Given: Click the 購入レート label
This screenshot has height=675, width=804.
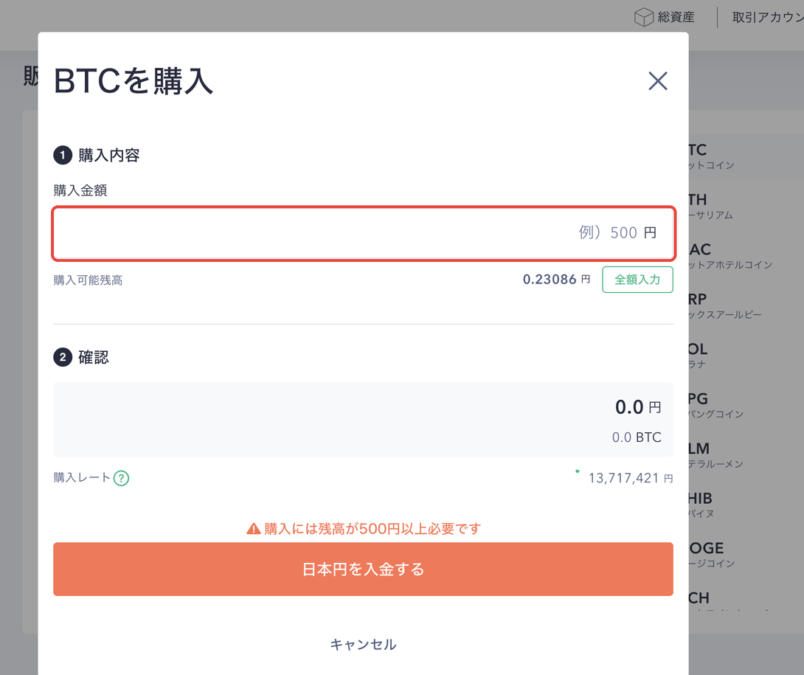Looking at the screenshot, I should pos(82,478).
